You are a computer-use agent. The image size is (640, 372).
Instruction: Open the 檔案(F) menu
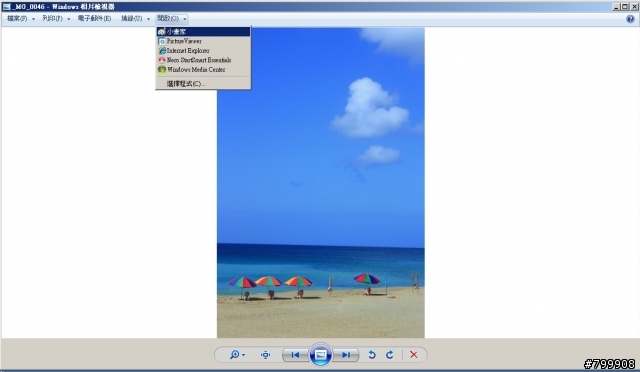[17, 19]
